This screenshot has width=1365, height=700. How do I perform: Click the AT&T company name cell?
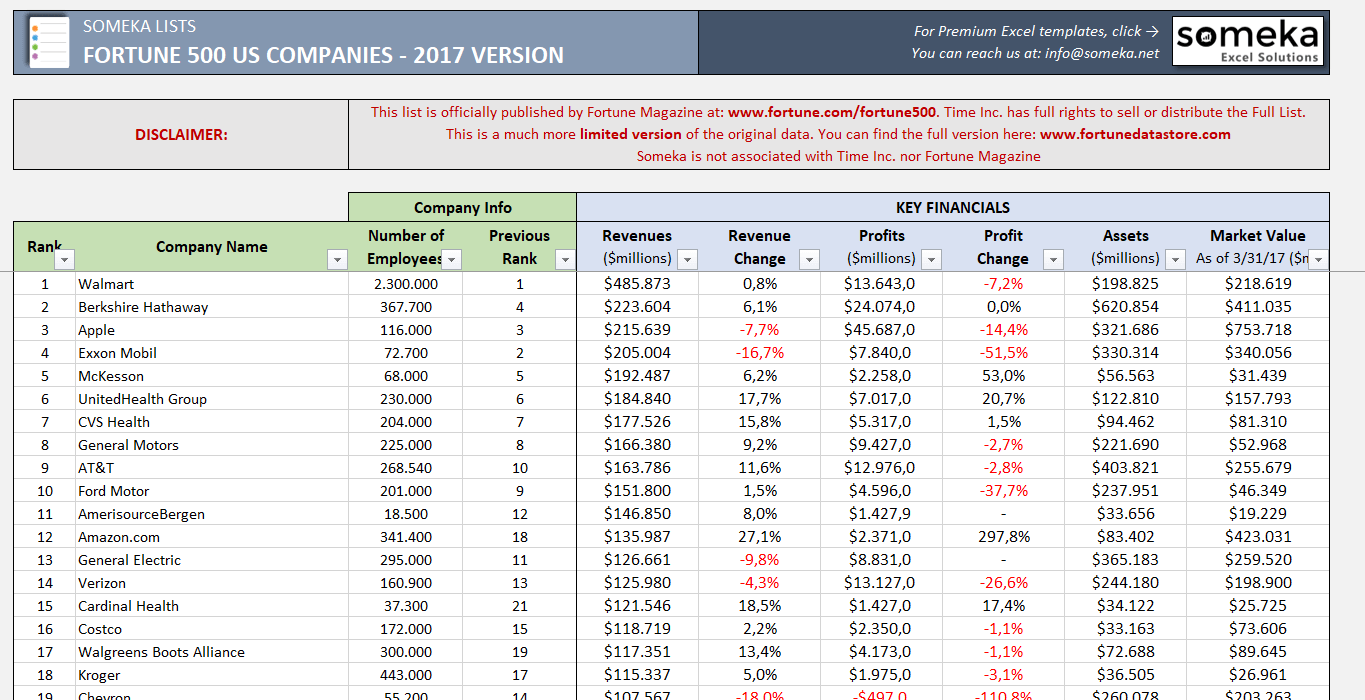tap(212, 468)
